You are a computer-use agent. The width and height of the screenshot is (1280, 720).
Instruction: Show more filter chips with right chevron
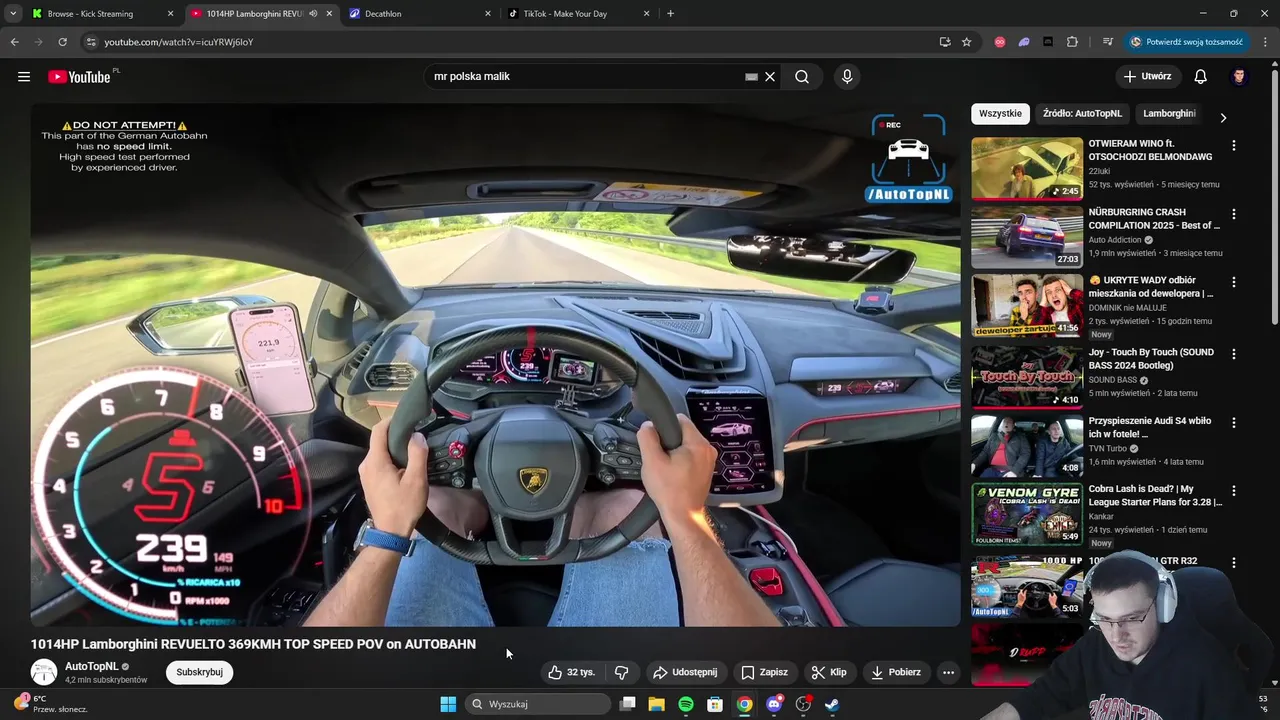tap(1223, 117)
